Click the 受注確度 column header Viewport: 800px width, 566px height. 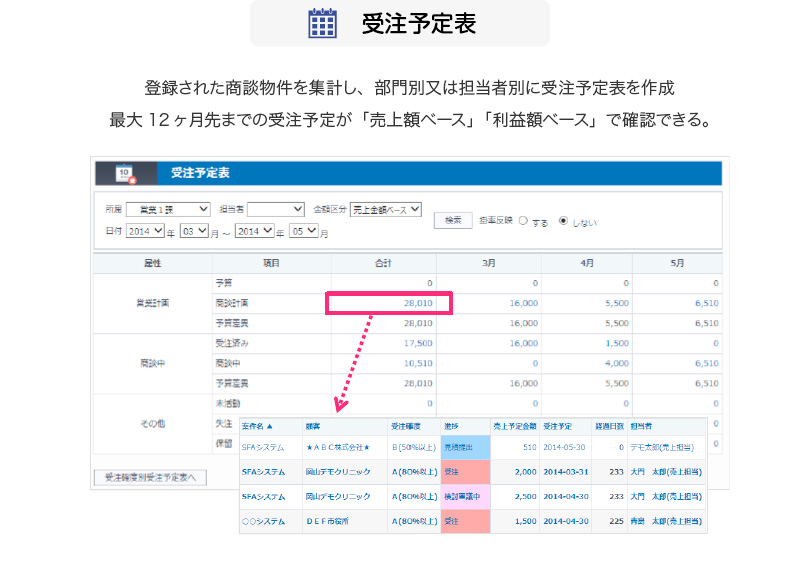coord(405,425)
